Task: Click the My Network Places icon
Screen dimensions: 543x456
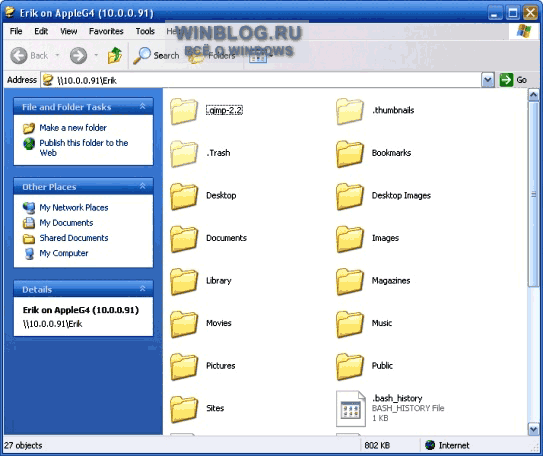Action: 29,208
